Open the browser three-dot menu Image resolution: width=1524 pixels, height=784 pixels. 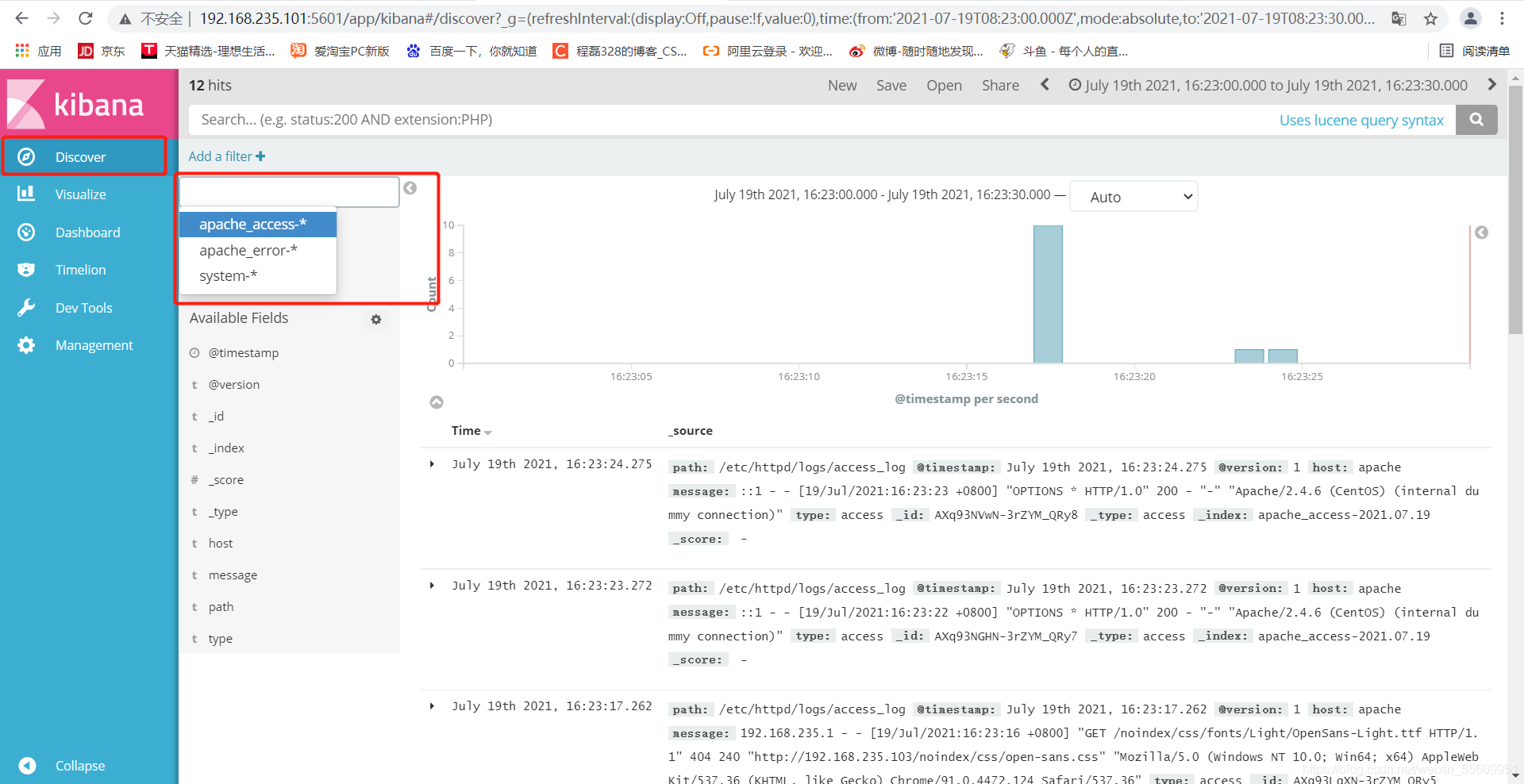click(1502, 18)
